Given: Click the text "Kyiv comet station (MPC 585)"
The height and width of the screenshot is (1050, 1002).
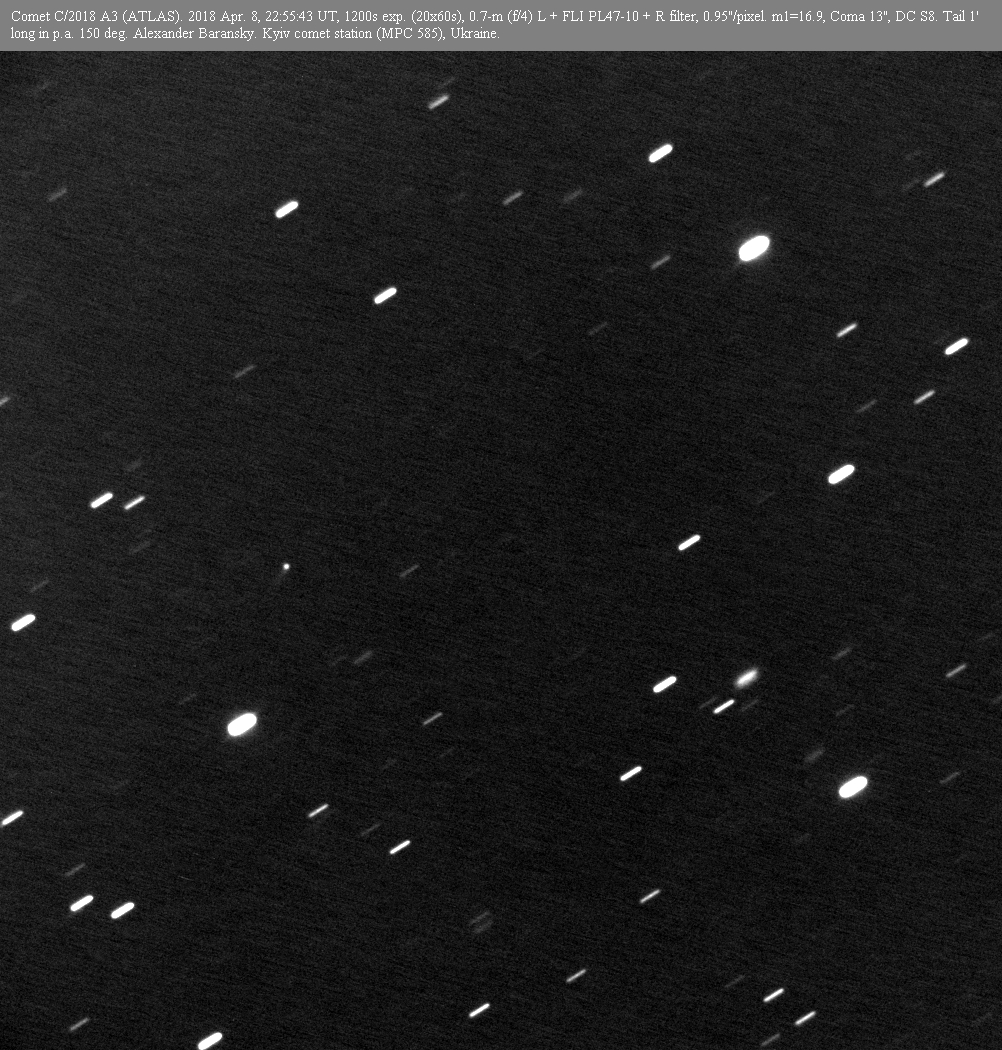Looking at the screenshot, I should coord(352,33).
